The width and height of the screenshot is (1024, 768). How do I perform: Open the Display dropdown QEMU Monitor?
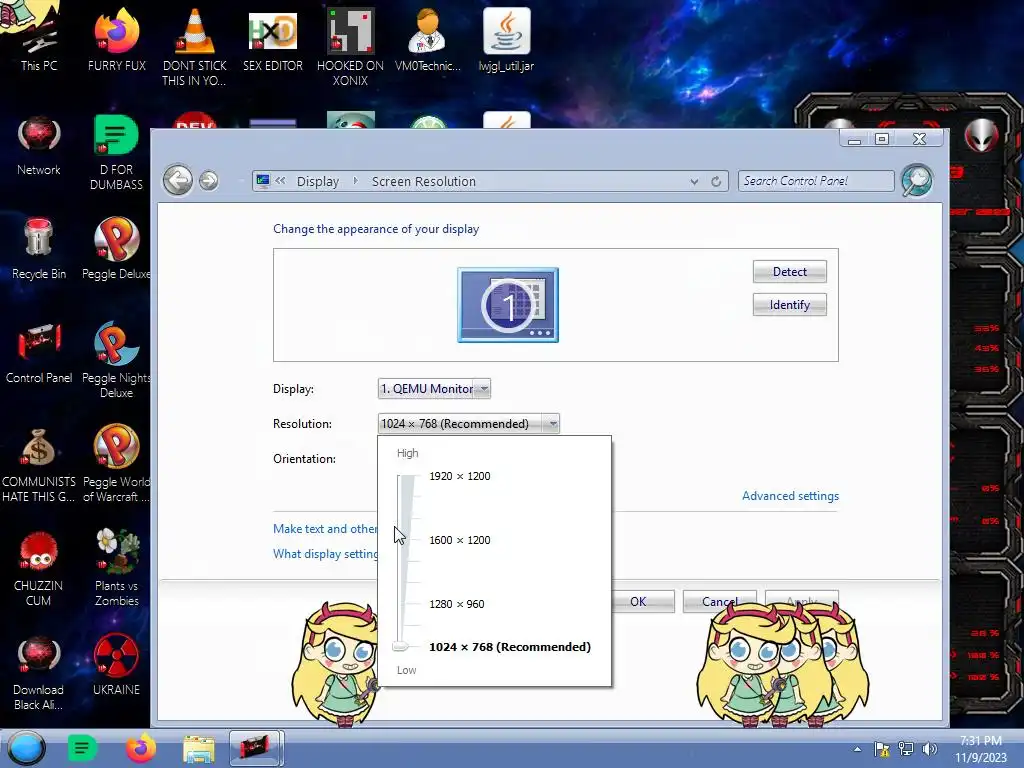coord(434,389)
